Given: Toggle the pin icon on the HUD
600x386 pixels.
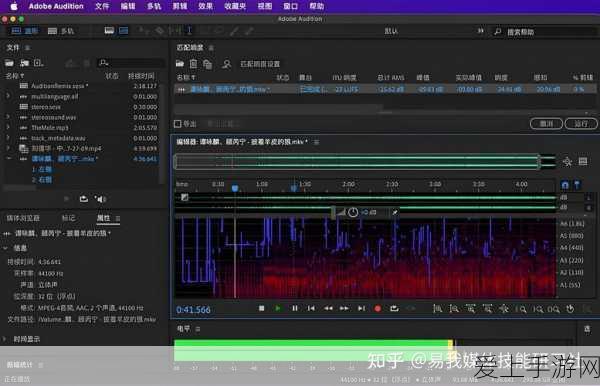Looking at the screenshot, I should tap(395, 212).
